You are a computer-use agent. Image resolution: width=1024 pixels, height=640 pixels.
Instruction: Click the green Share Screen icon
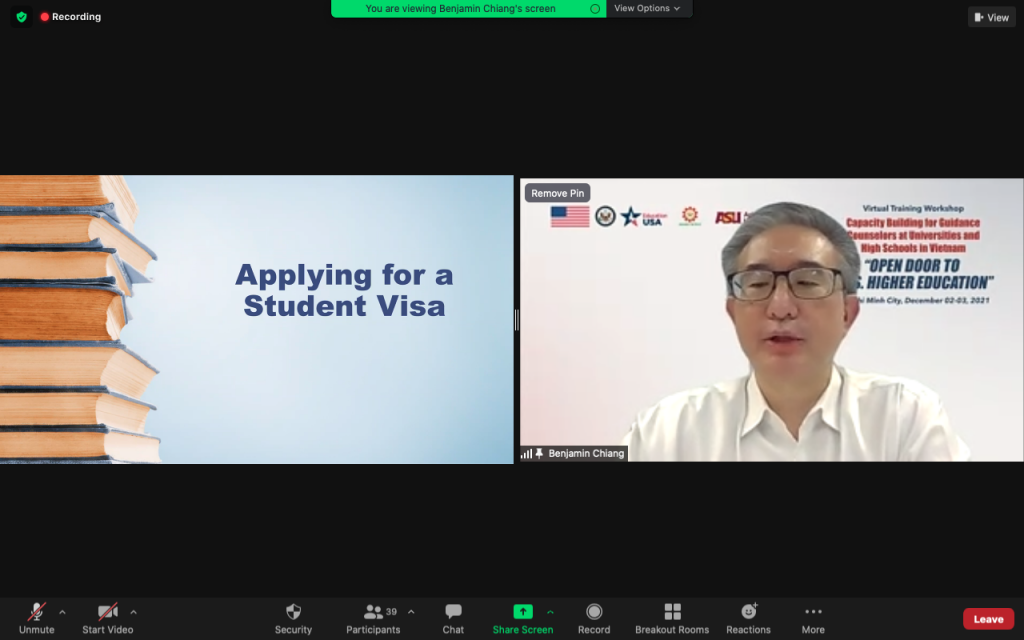(x=522, y=611)
